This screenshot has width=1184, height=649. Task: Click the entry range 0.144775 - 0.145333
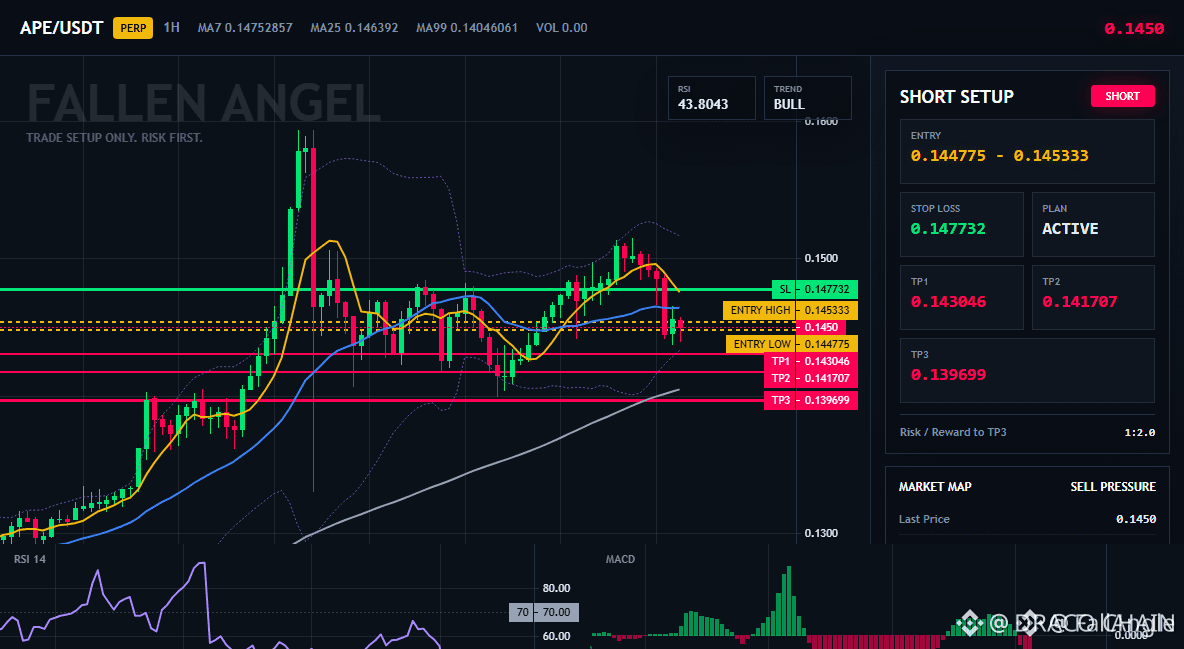(x=1000, y=156)
